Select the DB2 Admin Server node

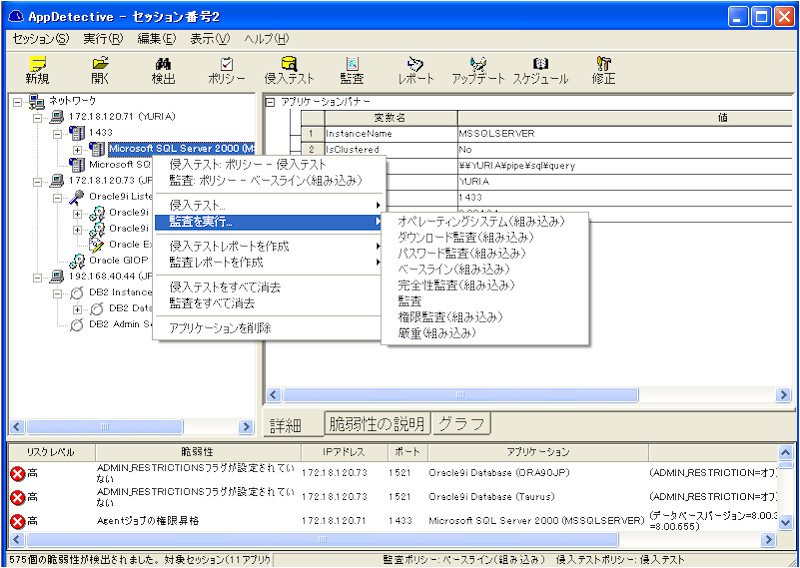pyautogui.click(x=120, y=324)
